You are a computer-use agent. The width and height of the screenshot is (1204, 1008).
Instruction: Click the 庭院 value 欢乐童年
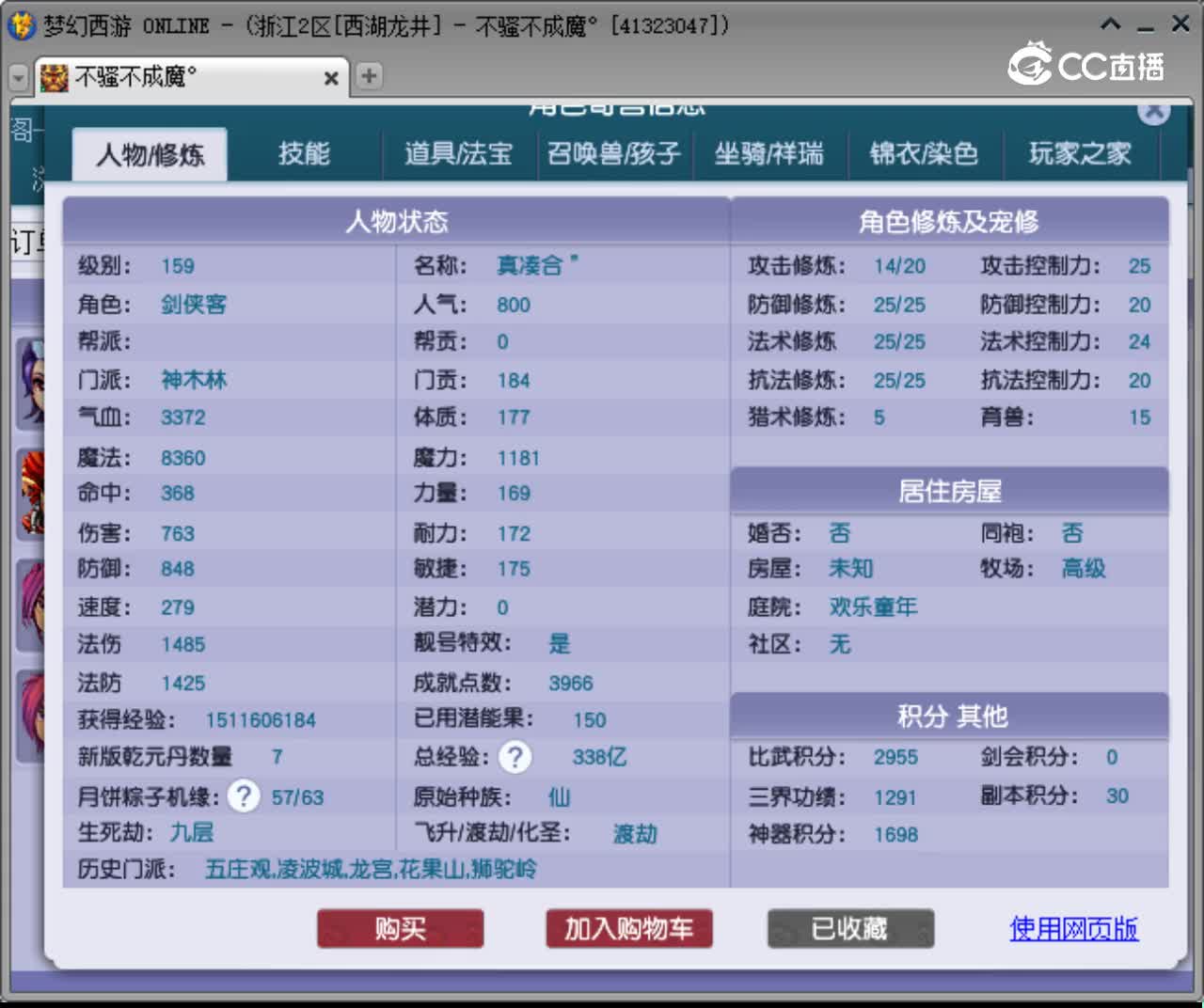873,607
